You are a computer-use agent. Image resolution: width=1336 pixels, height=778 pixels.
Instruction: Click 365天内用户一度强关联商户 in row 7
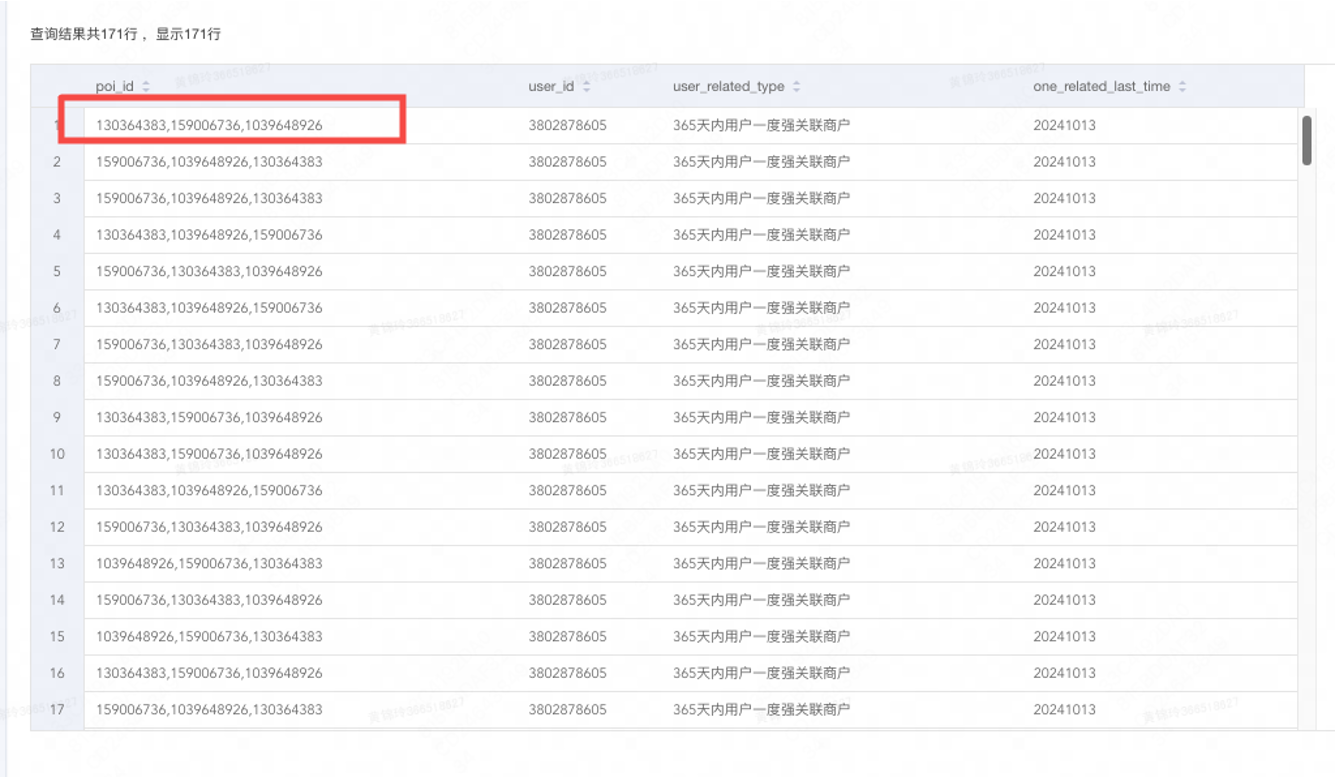click(x=761, y=344)
